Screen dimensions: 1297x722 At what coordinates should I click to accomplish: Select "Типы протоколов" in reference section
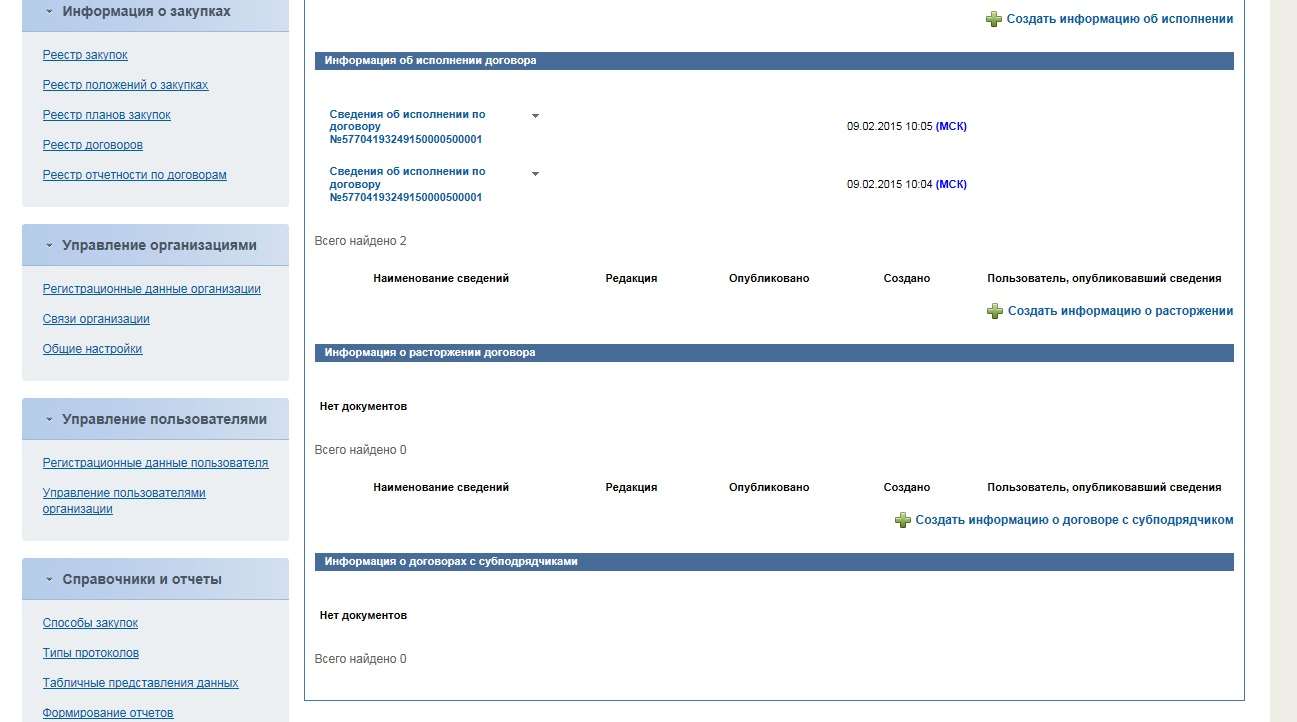(x=90, y=653)
